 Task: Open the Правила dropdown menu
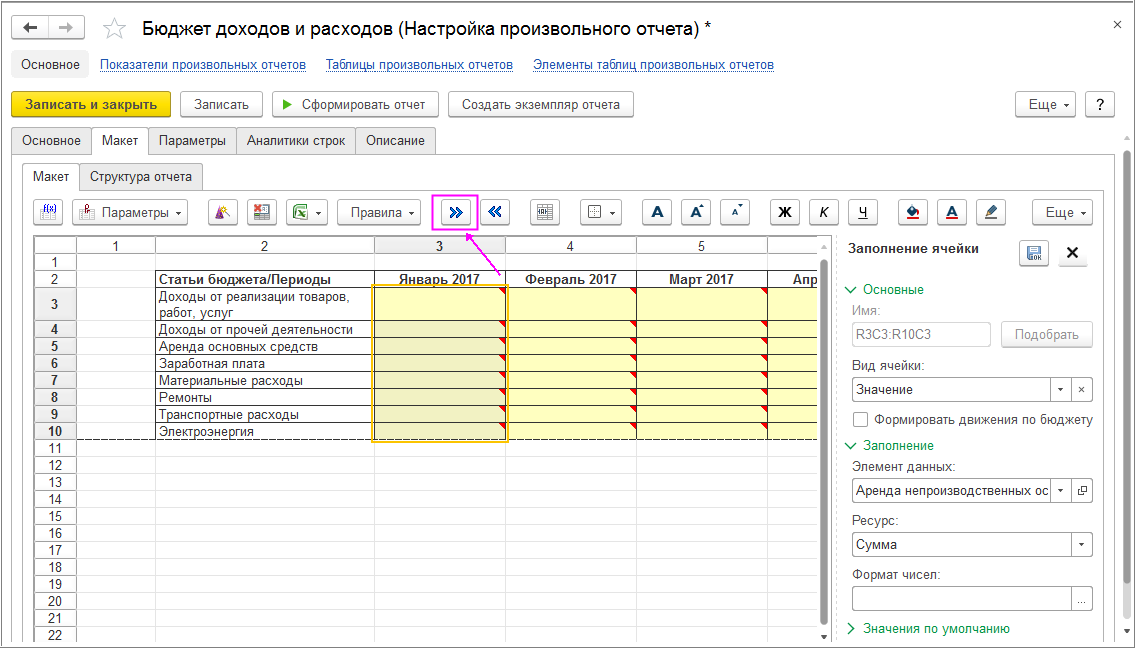(x=381, y=212)
